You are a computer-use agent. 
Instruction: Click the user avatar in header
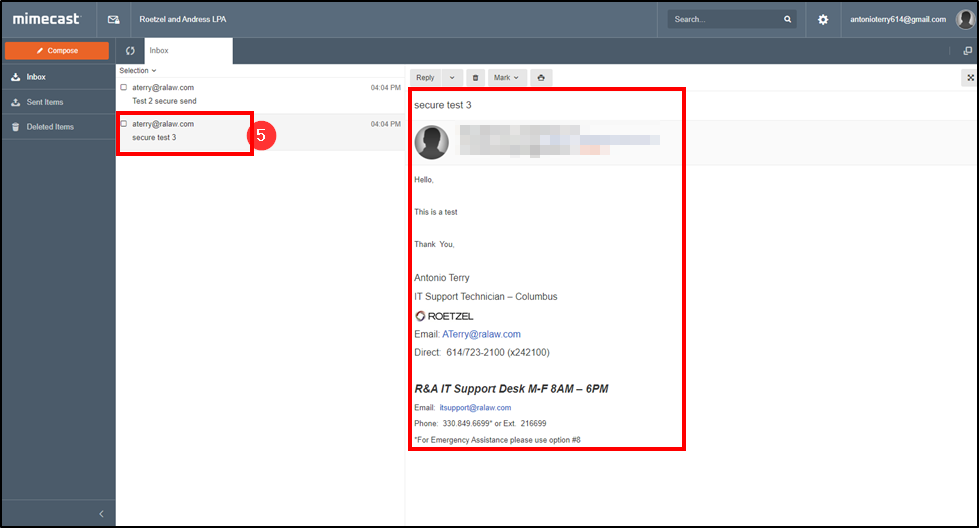point(965,19)
